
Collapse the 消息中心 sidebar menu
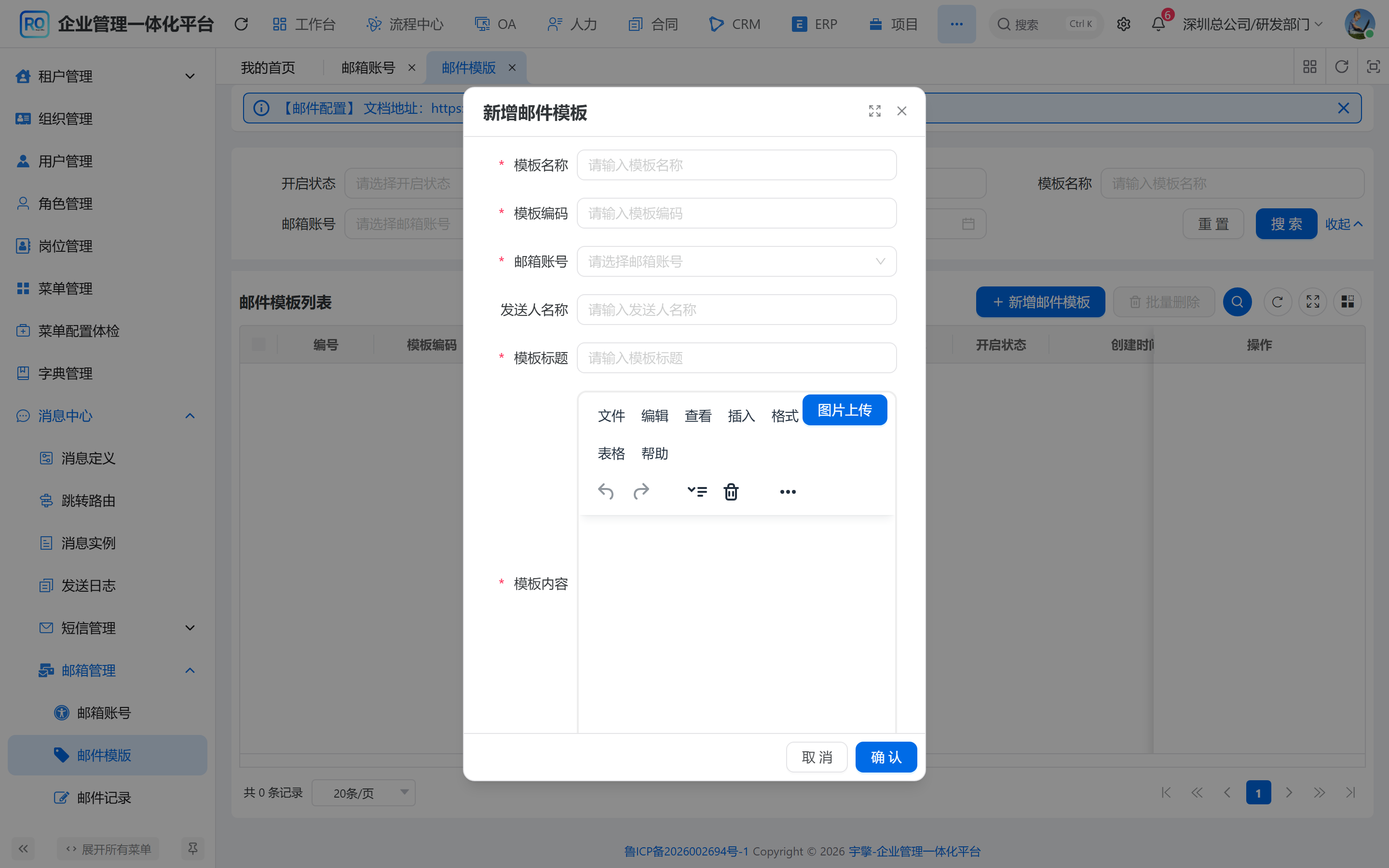click(x=108, y=416)
